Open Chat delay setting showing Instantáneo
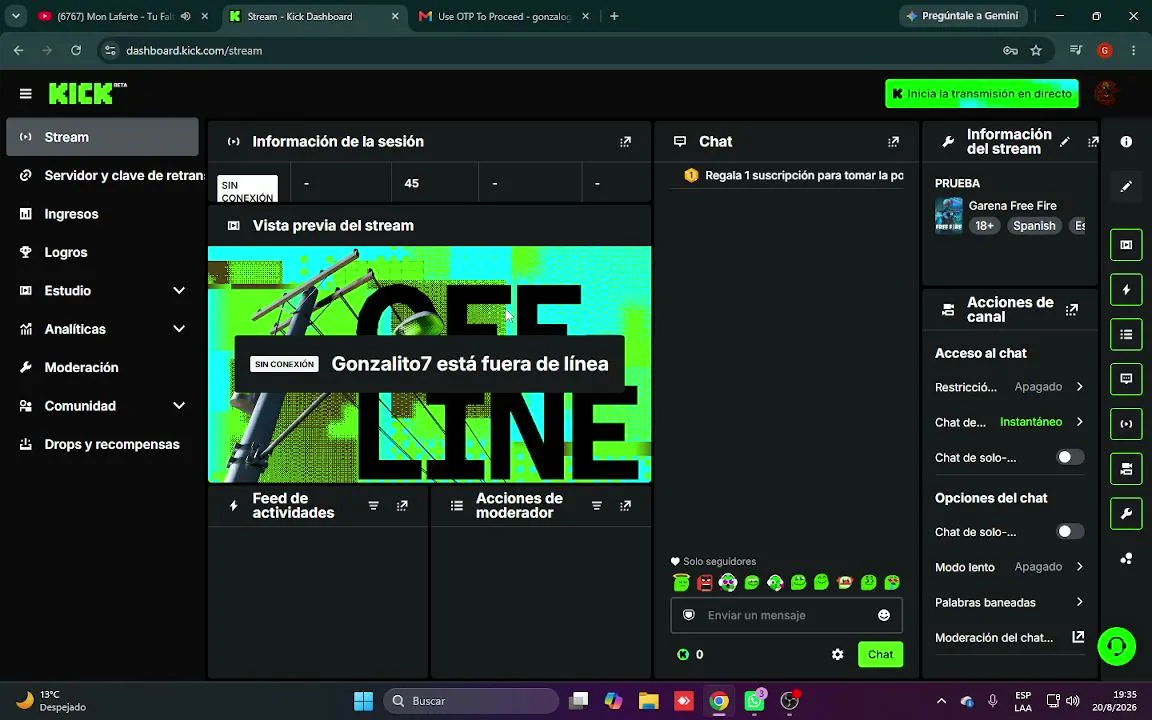The image size is (1152, 720). [1009, 422]
